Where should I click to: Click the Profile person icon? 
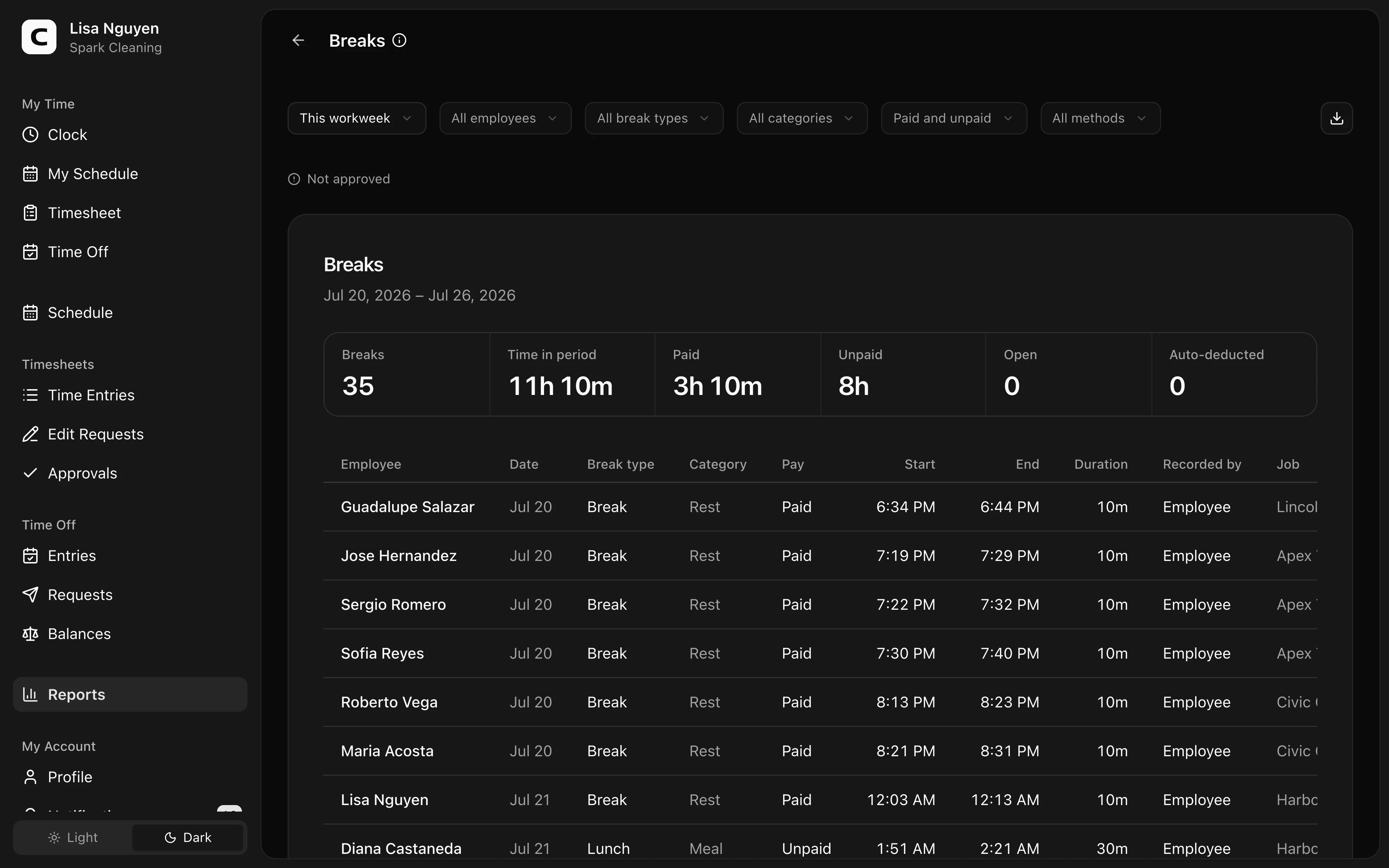[30, 777]
